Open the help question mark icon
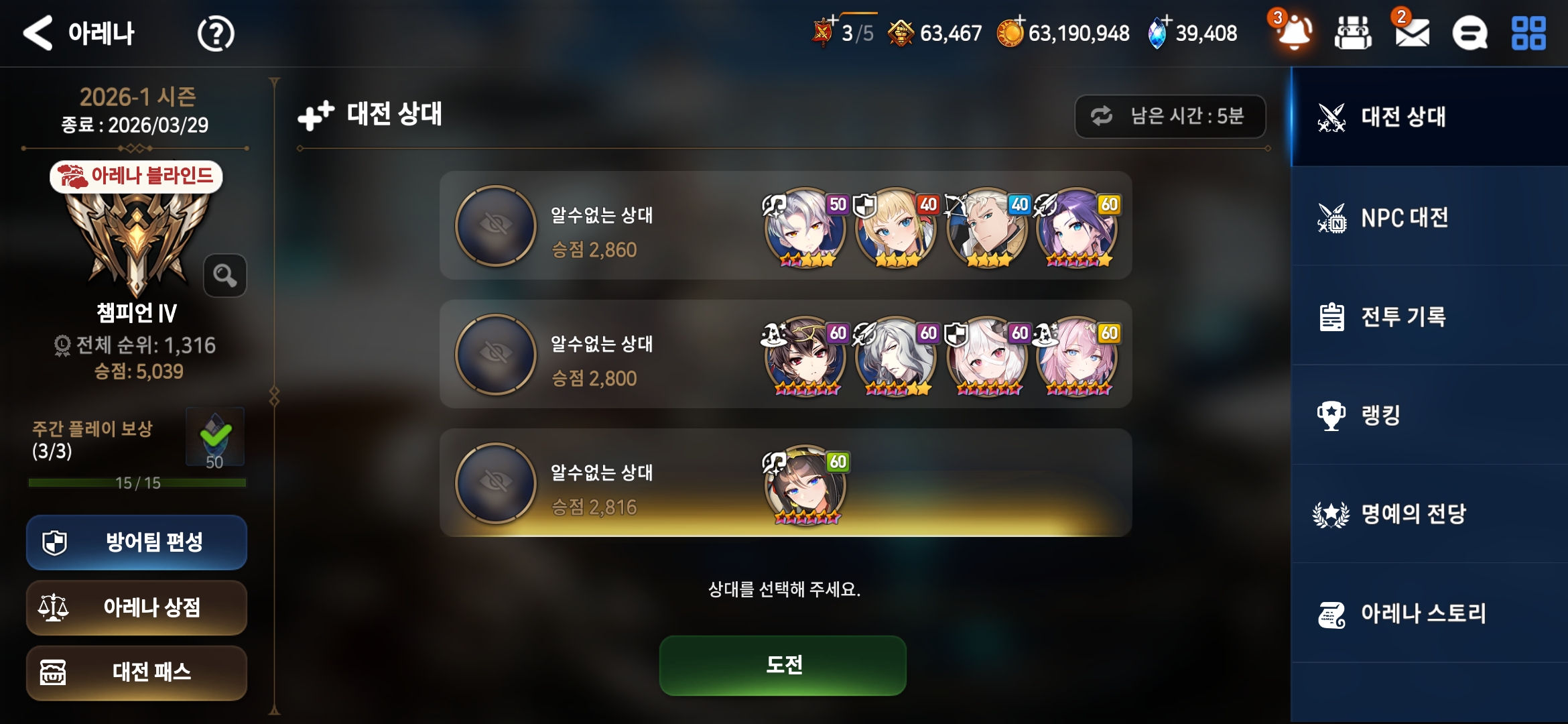1568x724 pixels. (x=216, y=34)
